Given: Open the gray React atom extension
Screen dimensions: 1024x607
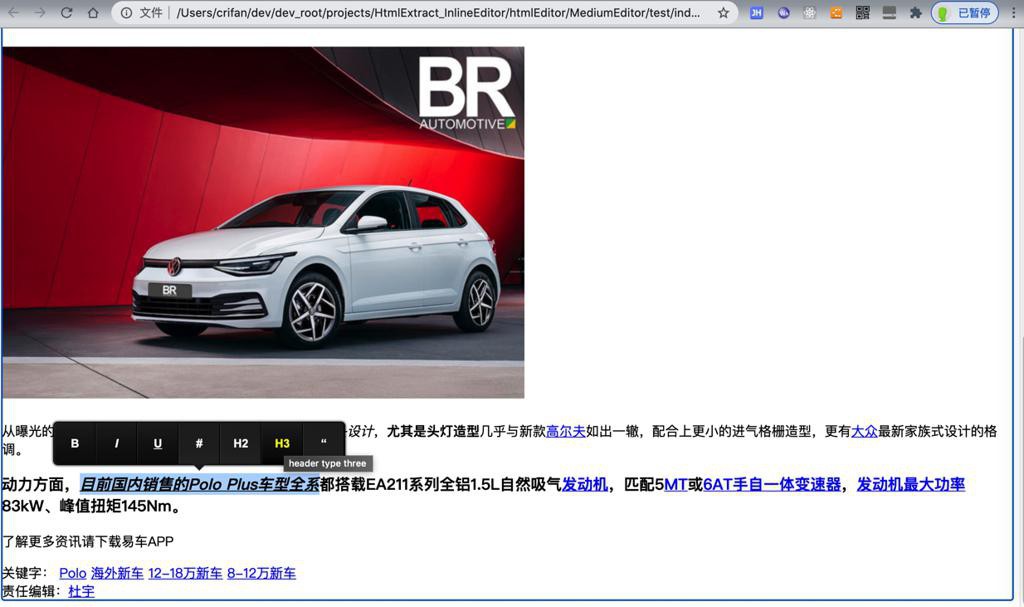Looking at the screenshot, I should click(809, 12).
